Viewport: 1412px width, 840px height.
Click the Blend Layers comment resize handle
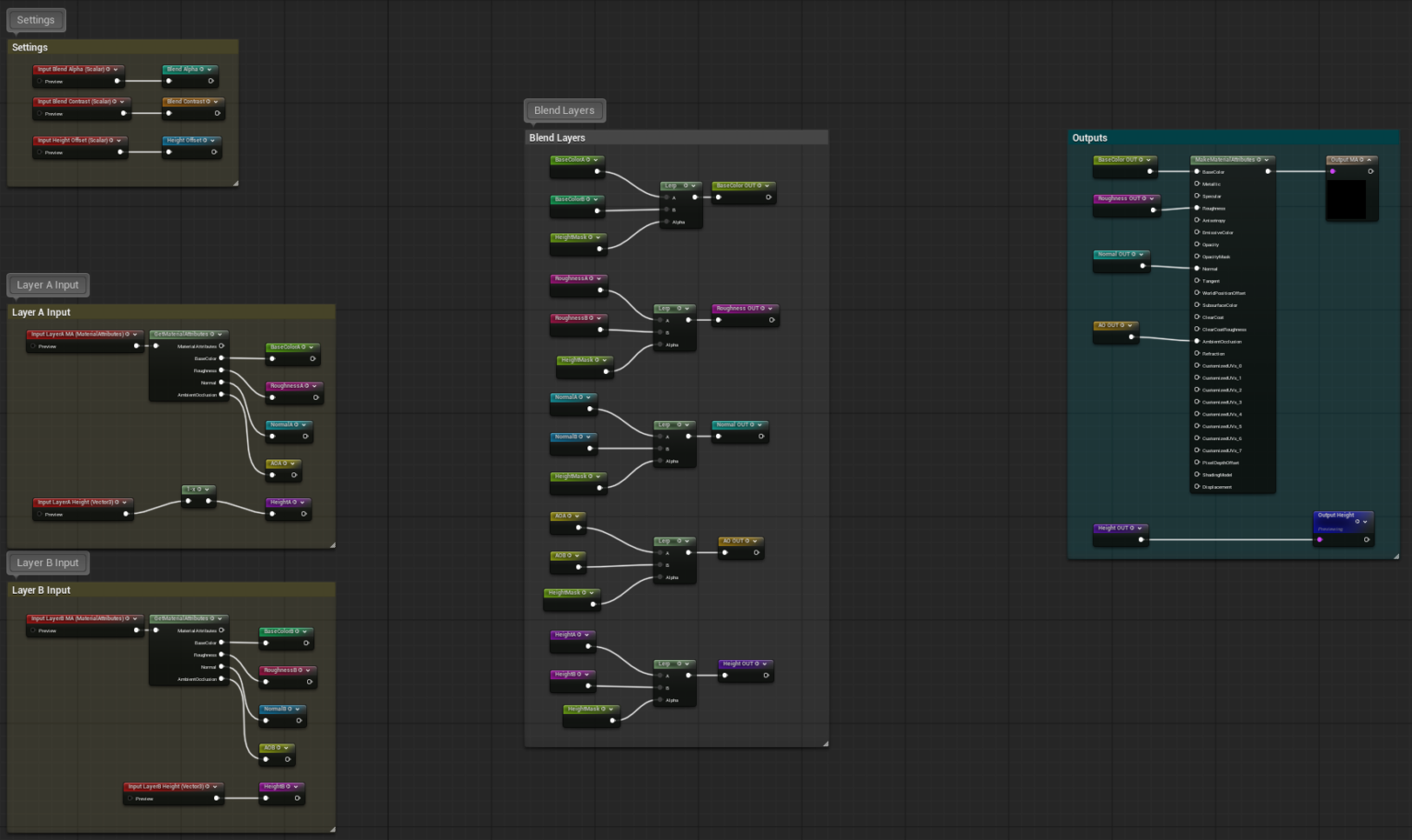click(x=825, y=743)
